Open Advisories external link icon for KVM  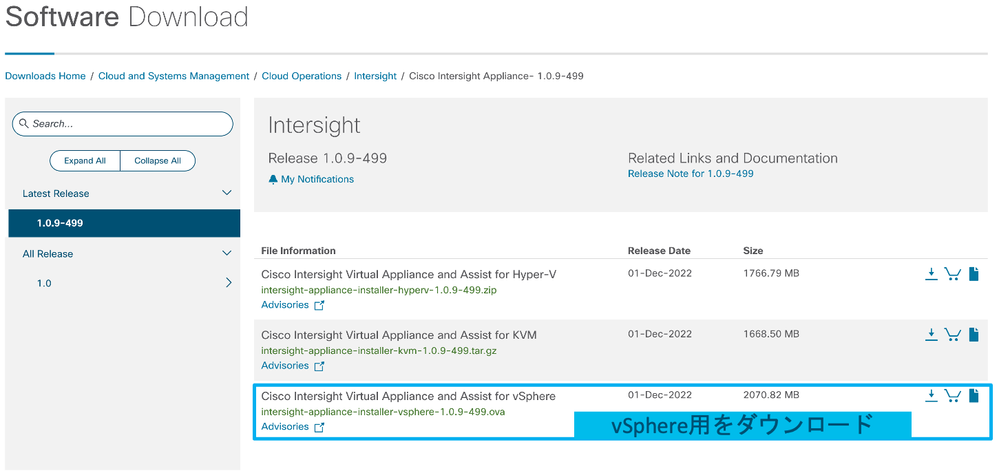[319, 366]
